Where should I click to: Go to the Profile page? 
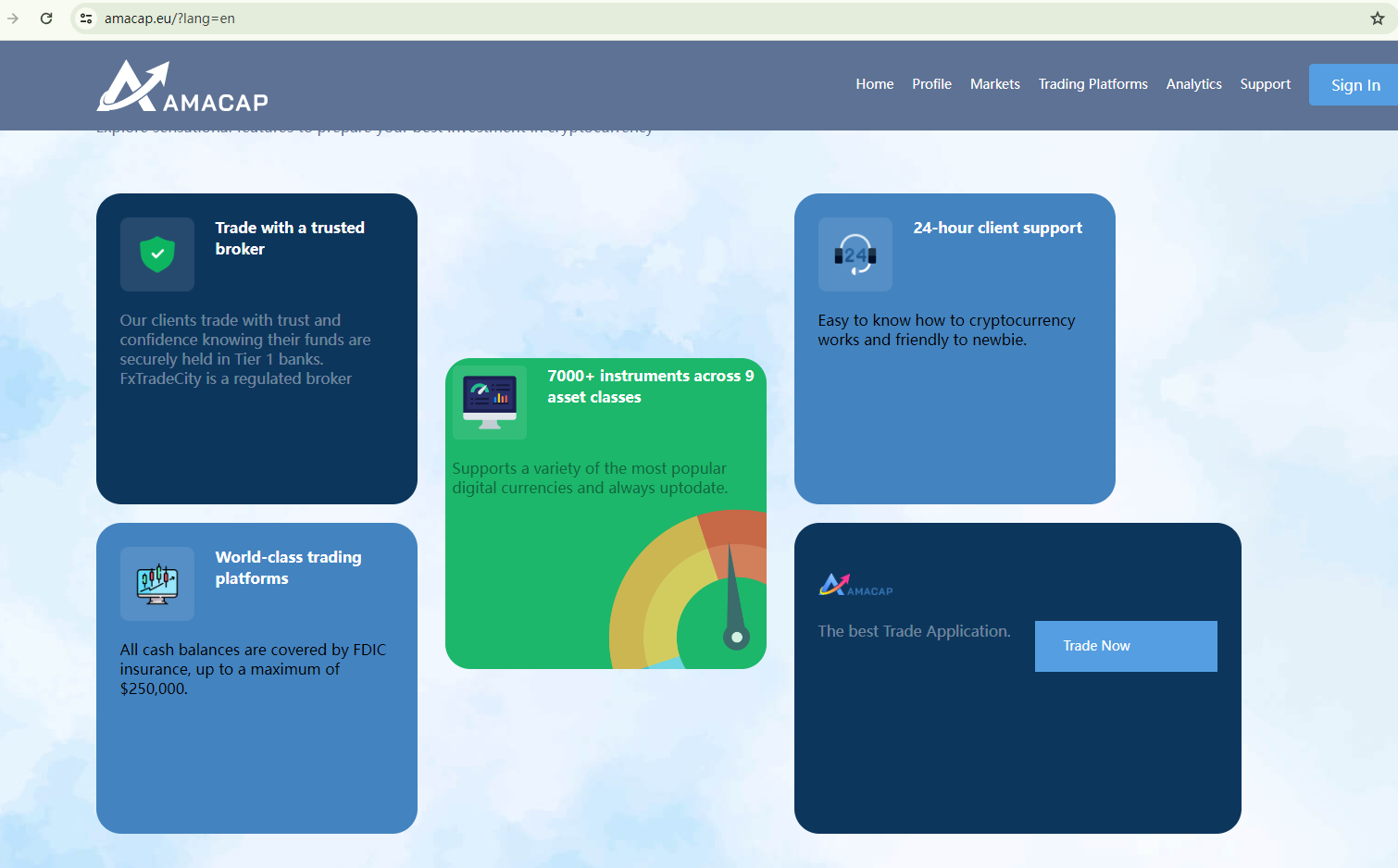[x=931, y=84]
